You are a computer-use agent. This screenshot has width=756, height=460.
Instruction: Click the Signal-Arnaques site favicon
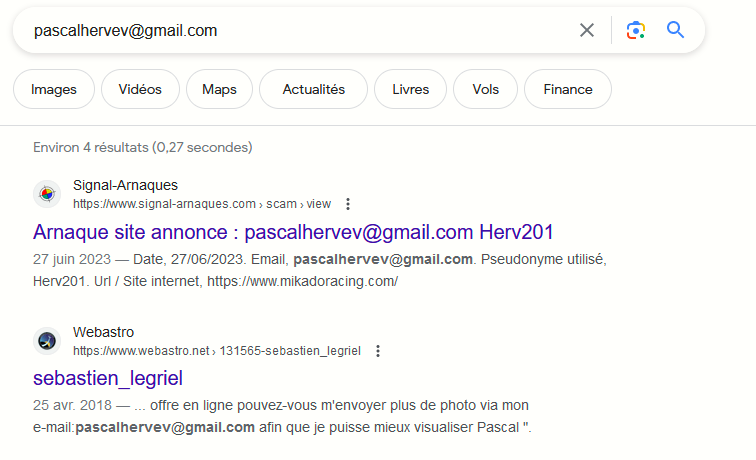46,194
